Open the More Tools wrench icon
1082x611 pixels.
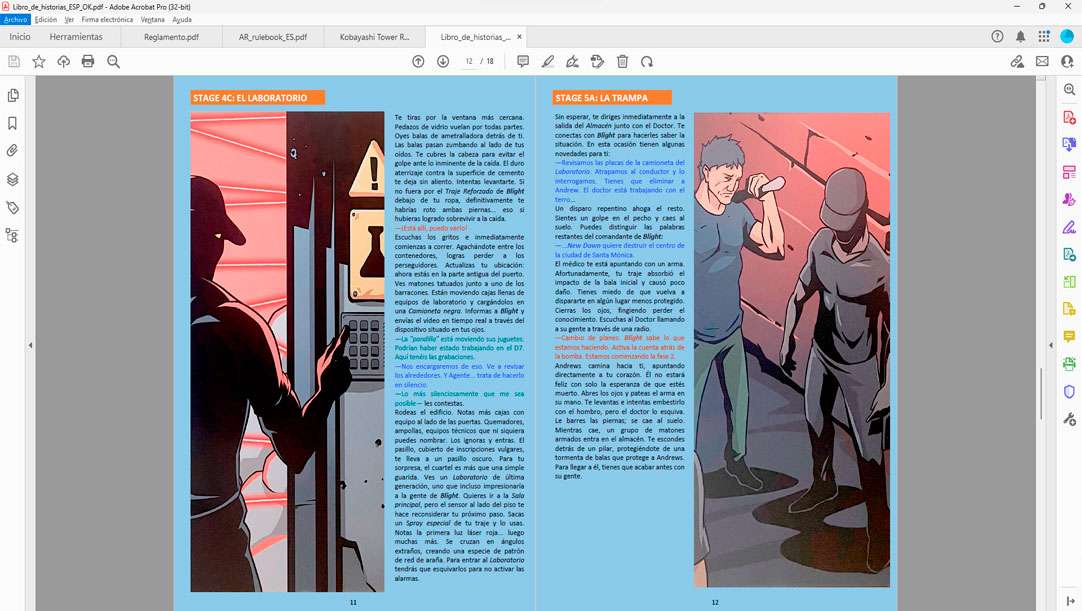coord(1069,419)
